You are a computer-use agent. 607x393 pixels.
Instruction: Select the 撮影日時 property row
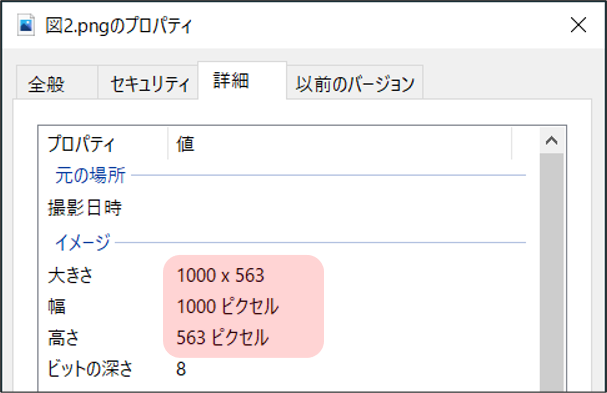[x=286, y=208]
